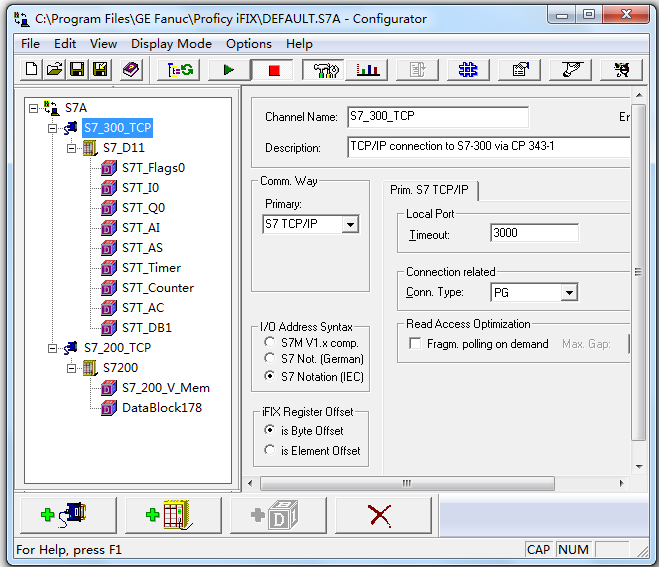Select S7T_Timer datablock in tree
Viewport: 659px width, 567px height.
pos(151,268)
